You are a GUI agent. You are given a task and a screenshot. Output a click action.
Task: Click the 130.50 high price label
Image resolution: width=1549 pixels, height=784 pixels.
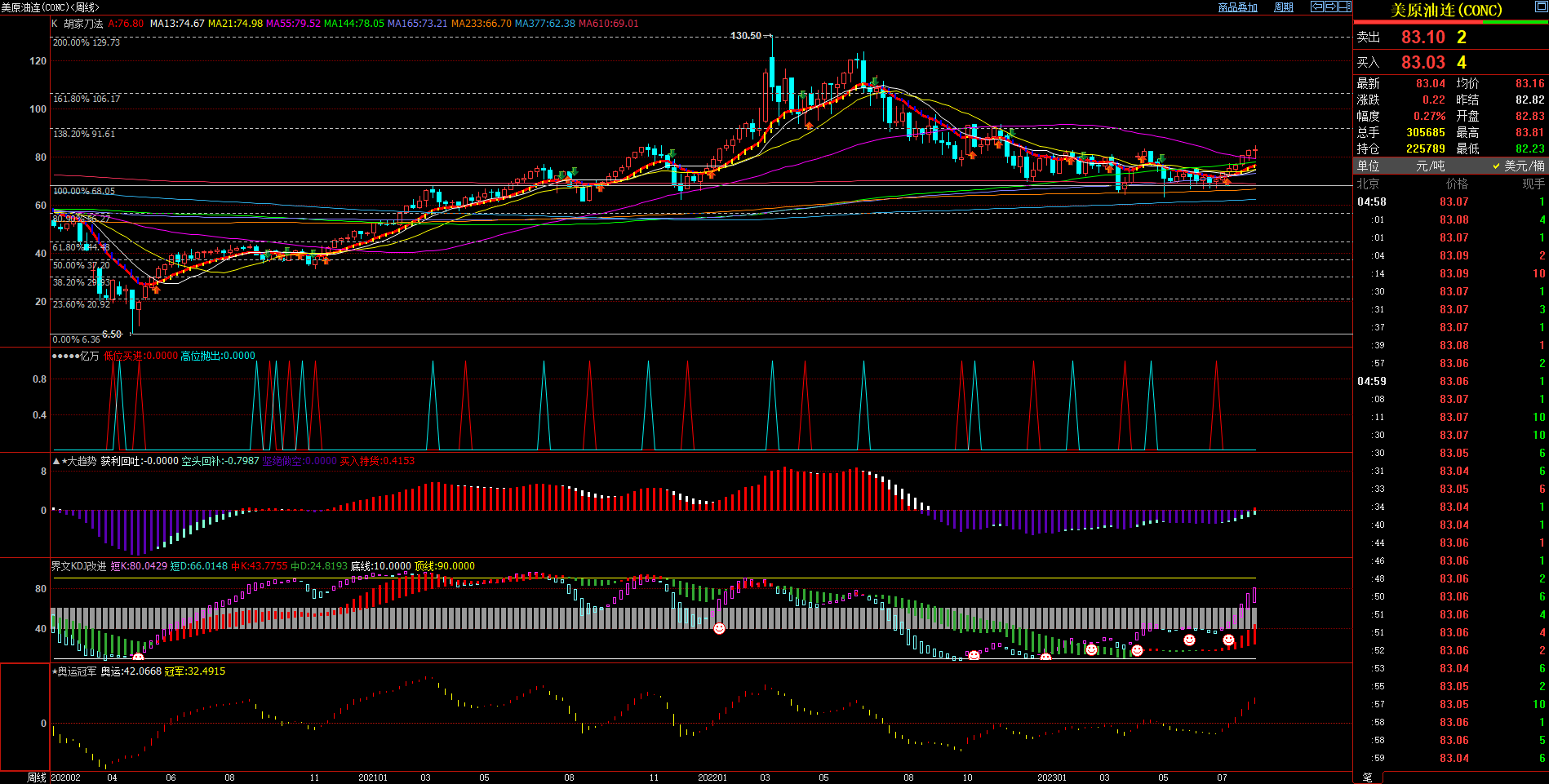pyautogui.click(x=745, y=36)
